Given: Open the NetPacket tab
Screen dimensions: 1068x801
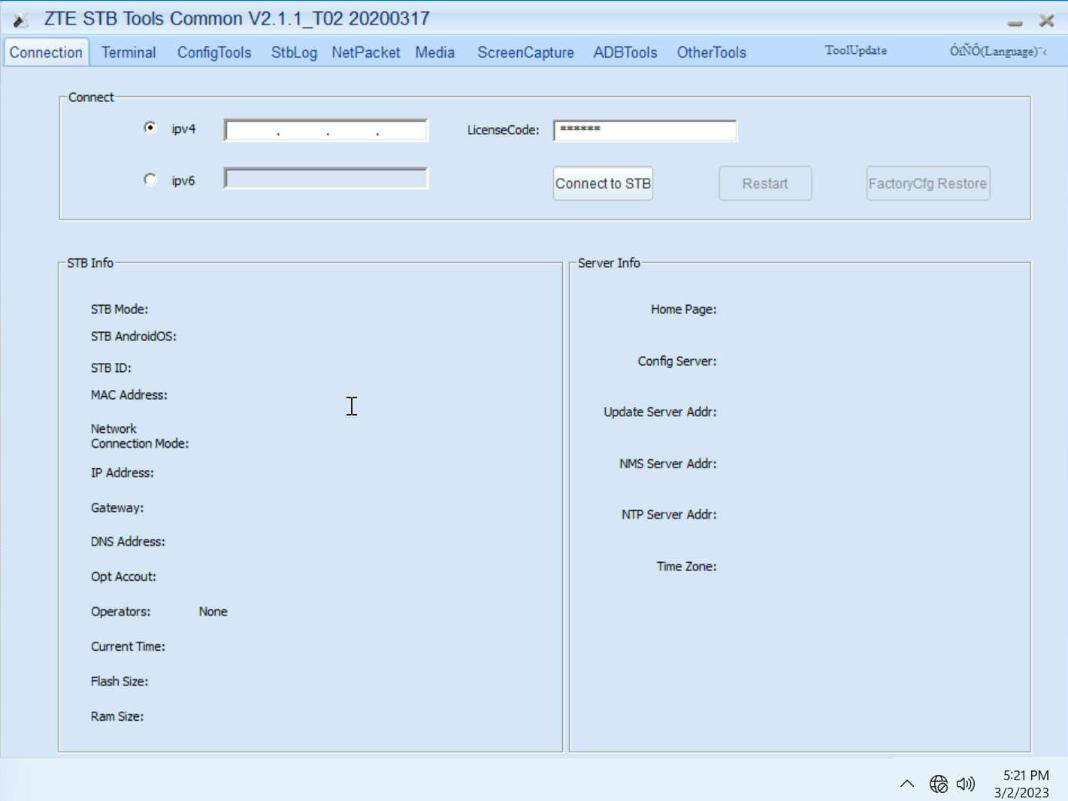Looking at the screenshot, I should [x=366, y=52].
